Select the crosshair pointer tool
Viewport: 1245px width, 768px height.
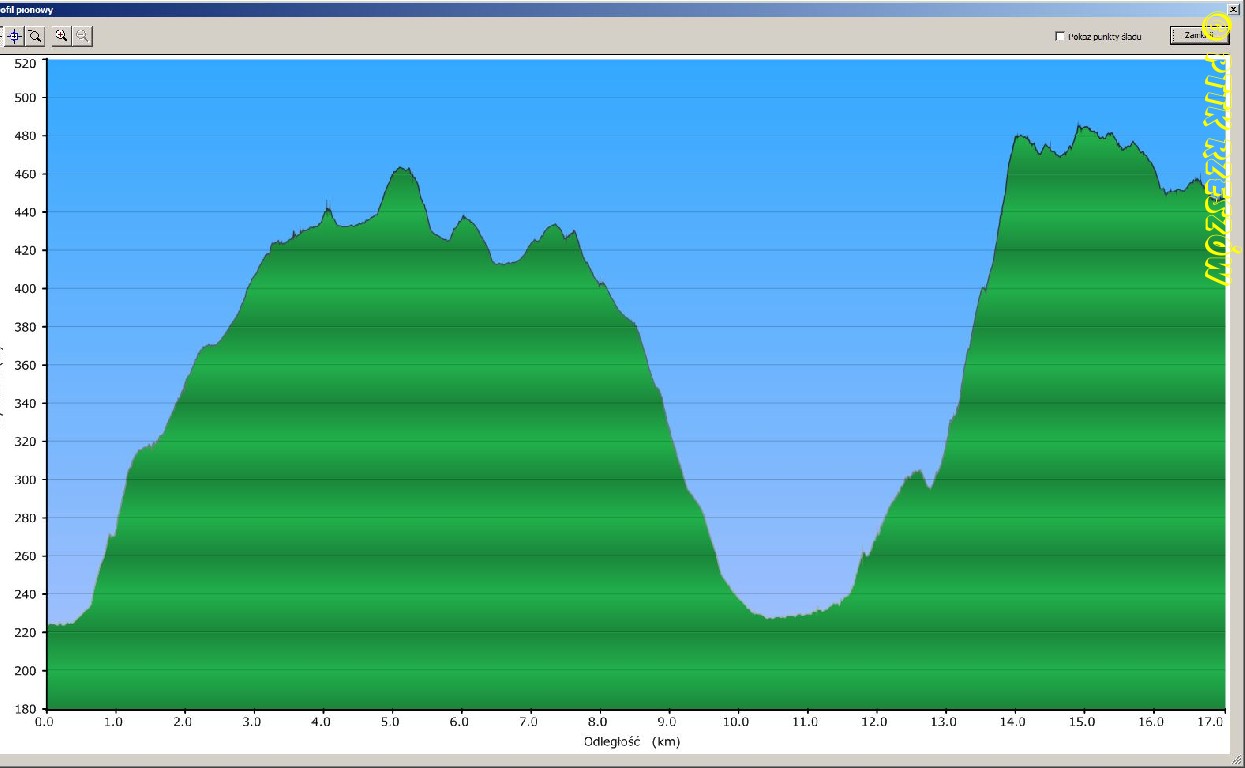coord(14,36)
